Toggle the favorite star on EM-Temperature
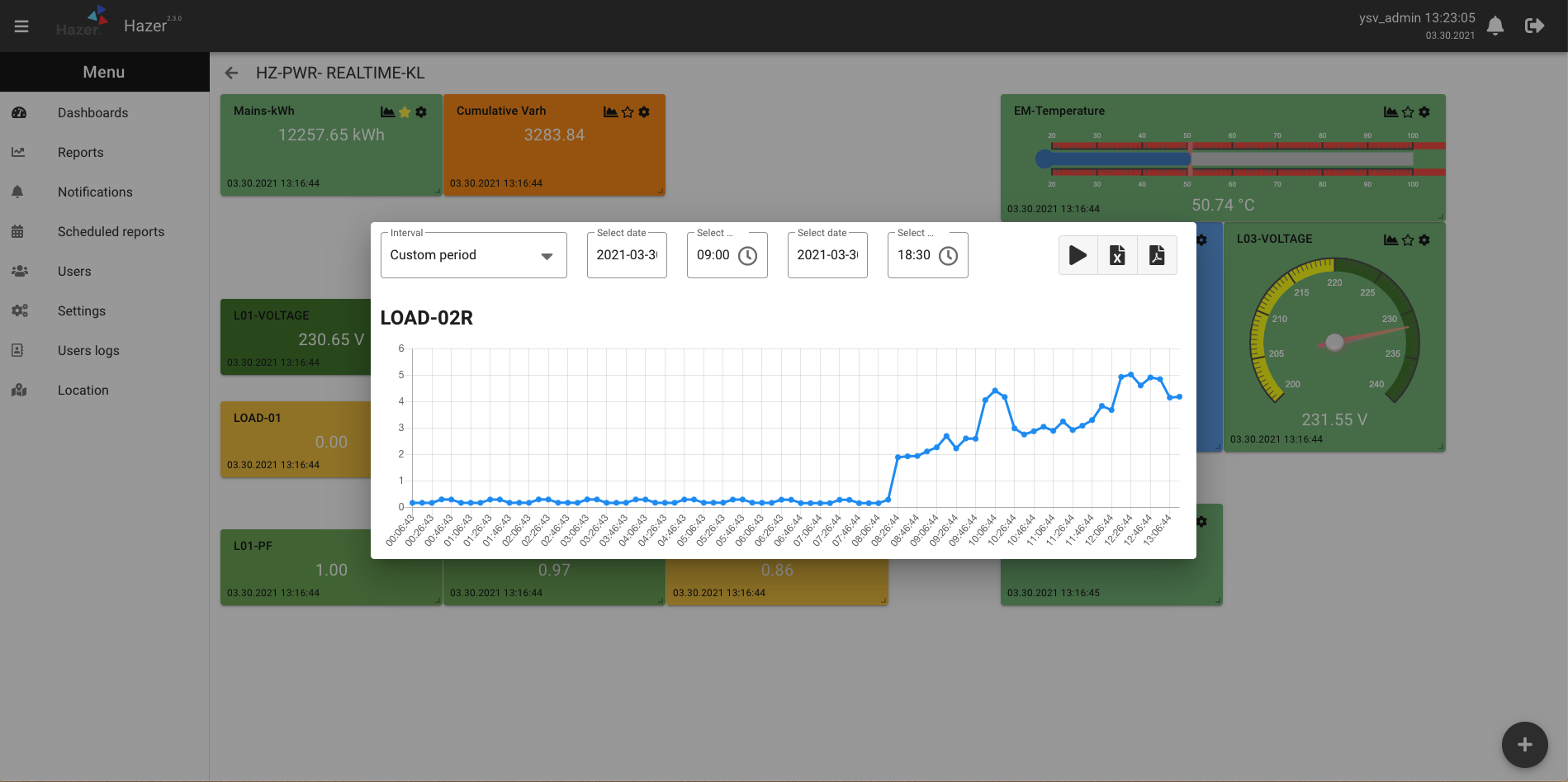This screenshot has height=782, width=1568. [x=1408, y=111]
